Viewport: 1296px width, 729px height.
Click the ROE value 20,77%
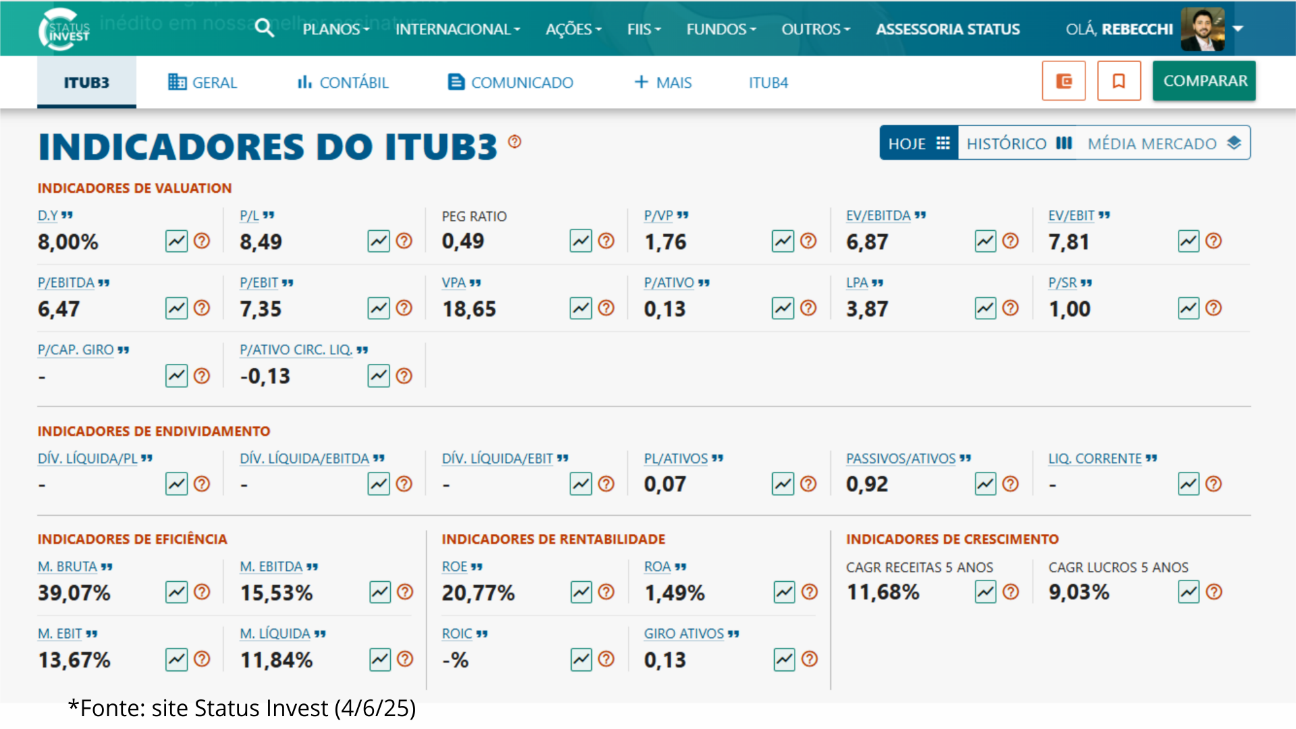click(x=478, y=593)
